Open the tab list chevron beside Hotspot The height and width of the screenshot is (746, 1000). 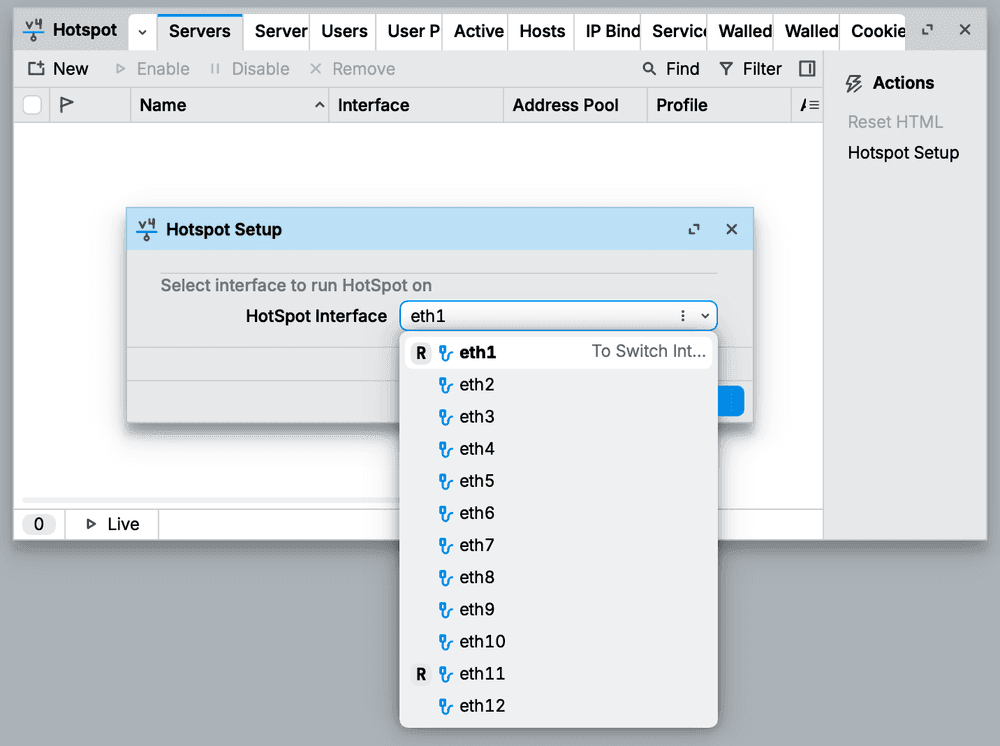coord(143,32)
